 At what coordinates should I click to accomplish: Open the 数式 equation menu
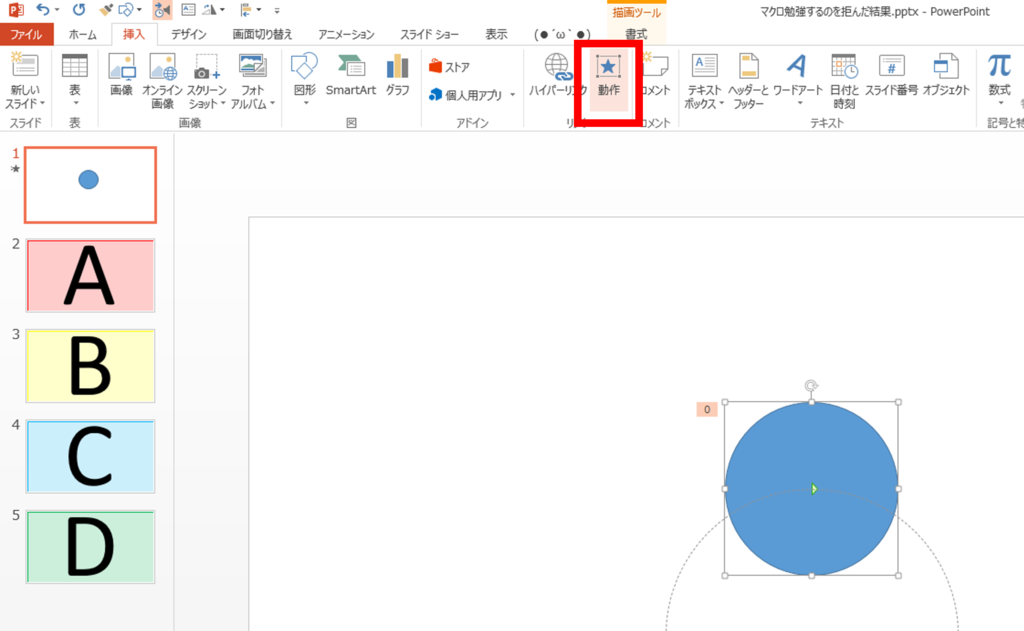pyautogui.click(x=999, y=80)
